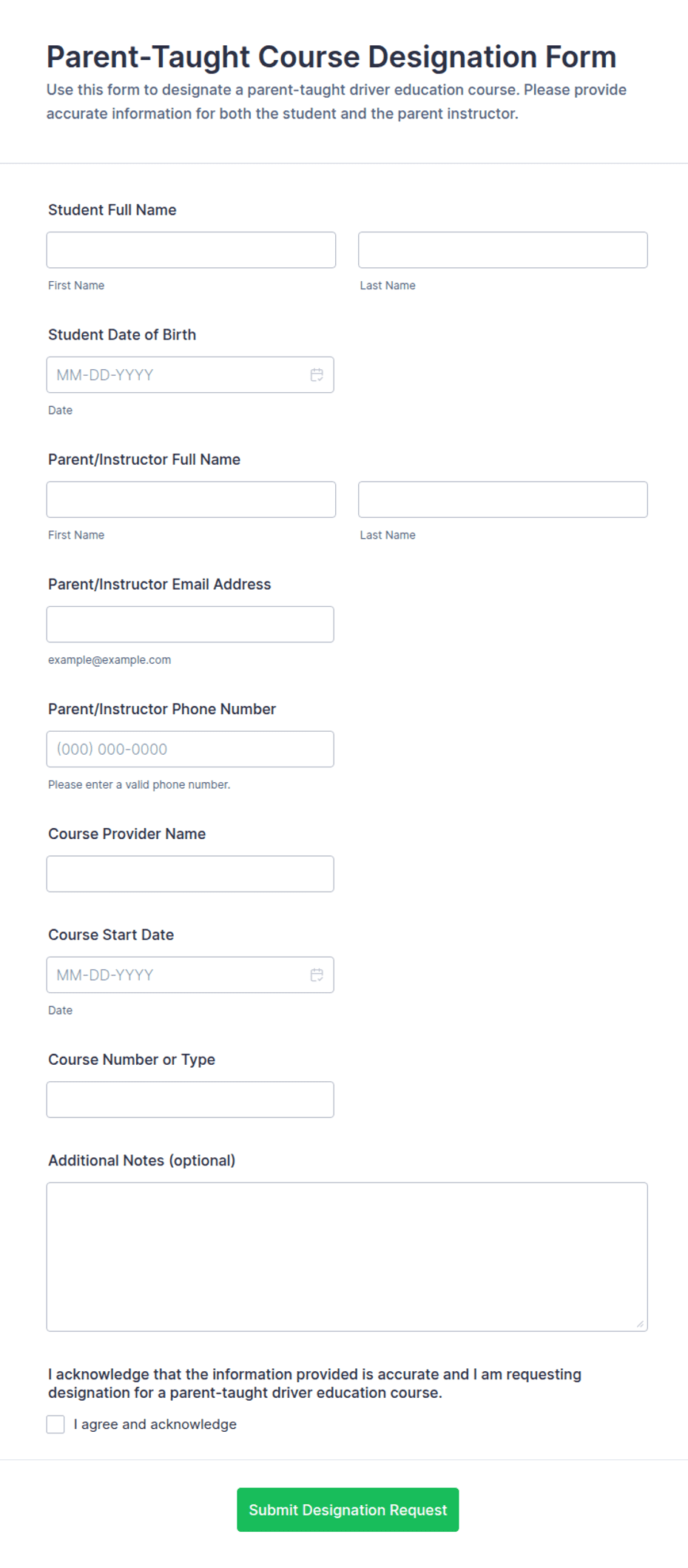Viewport: 688px width, 1568px height.
Task: Select the Parent/Instructor Phone Number field
Action: click(190, 749)
